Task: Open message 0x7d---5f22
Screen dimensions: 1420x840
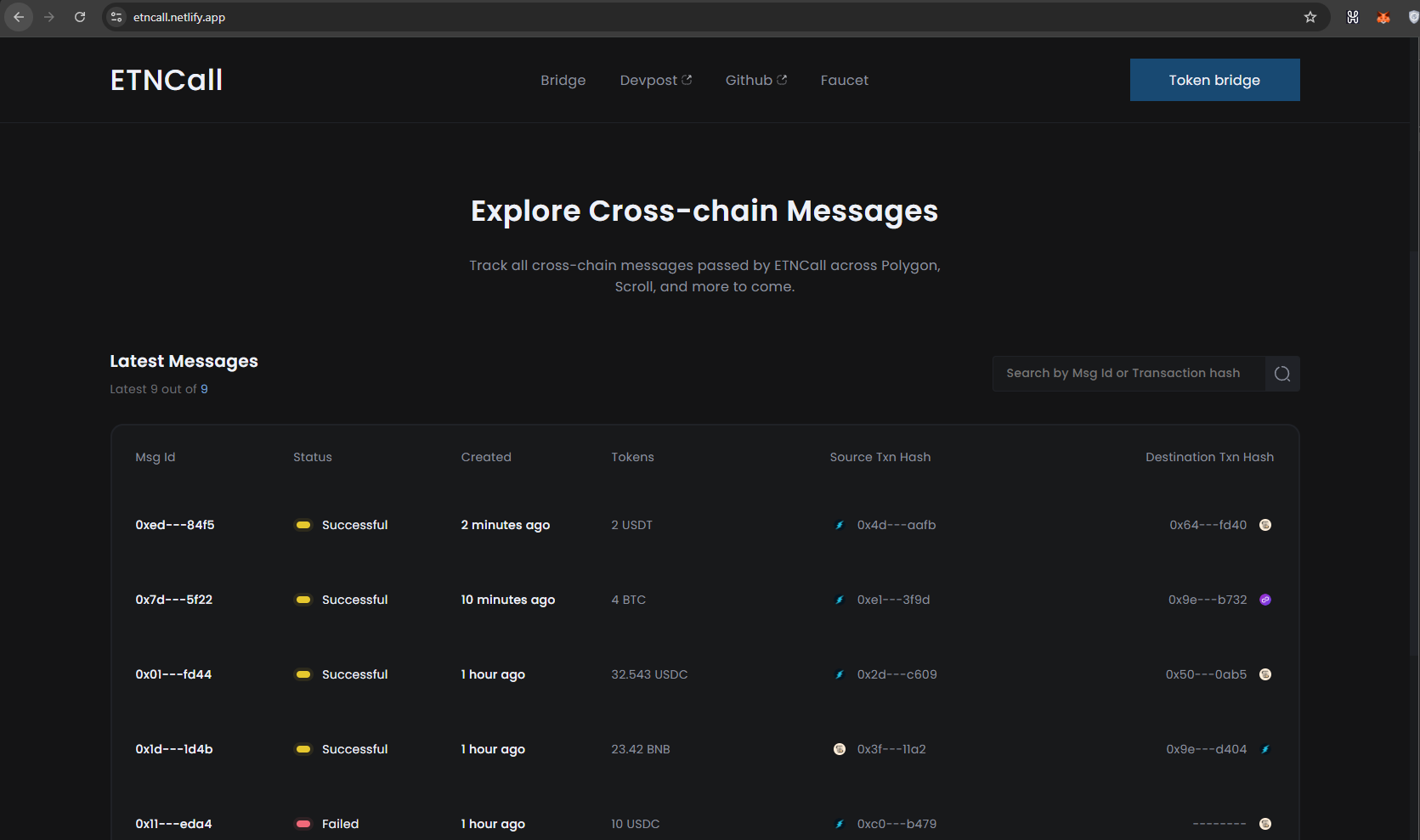Action: coord(174,600)
